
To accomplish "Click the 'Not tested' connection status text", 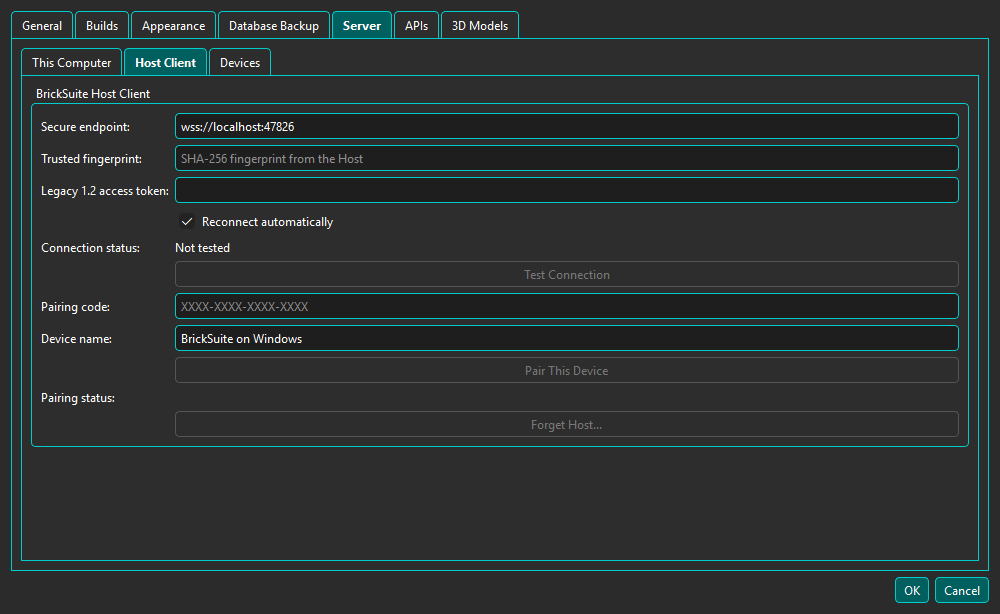I will 202,248.
